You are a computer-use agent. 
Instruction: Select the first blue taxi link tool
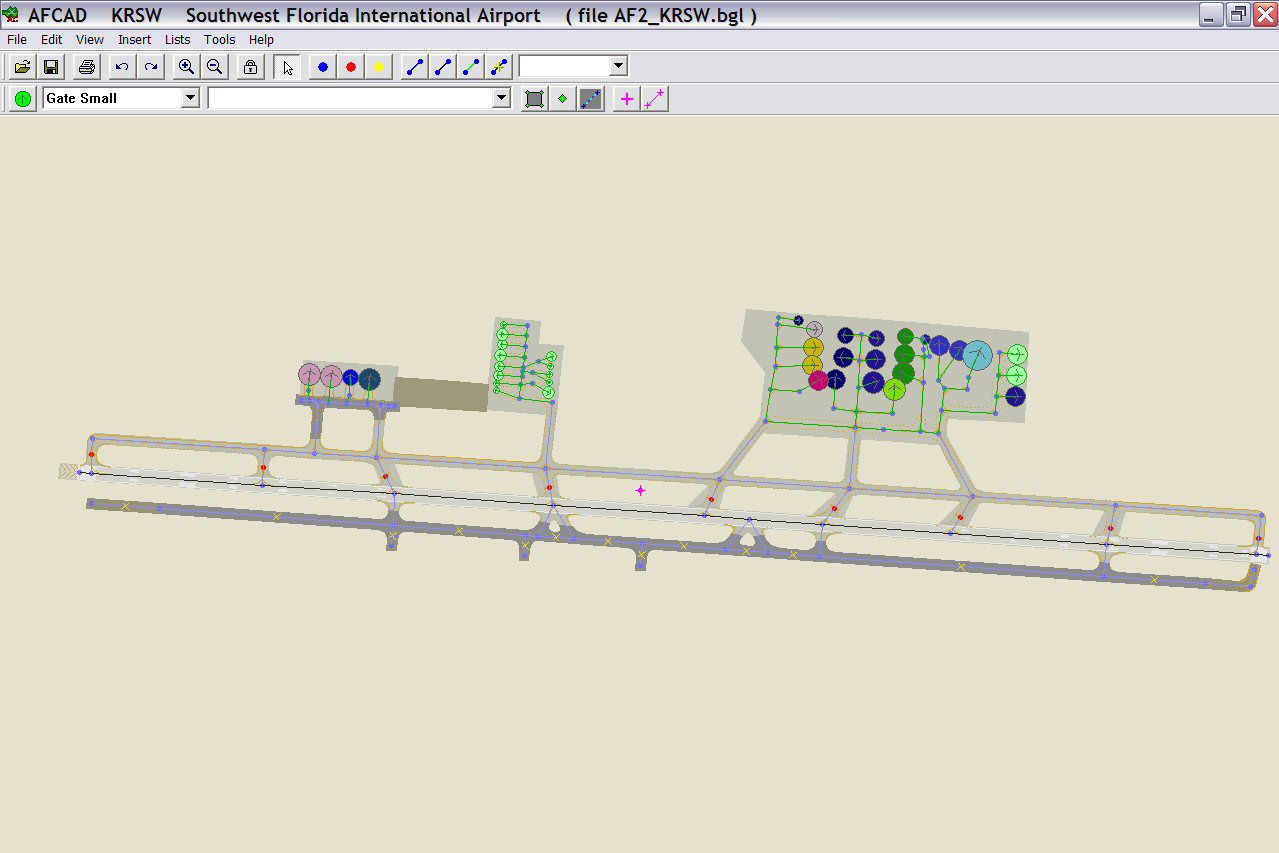click(x=414, y=67)
